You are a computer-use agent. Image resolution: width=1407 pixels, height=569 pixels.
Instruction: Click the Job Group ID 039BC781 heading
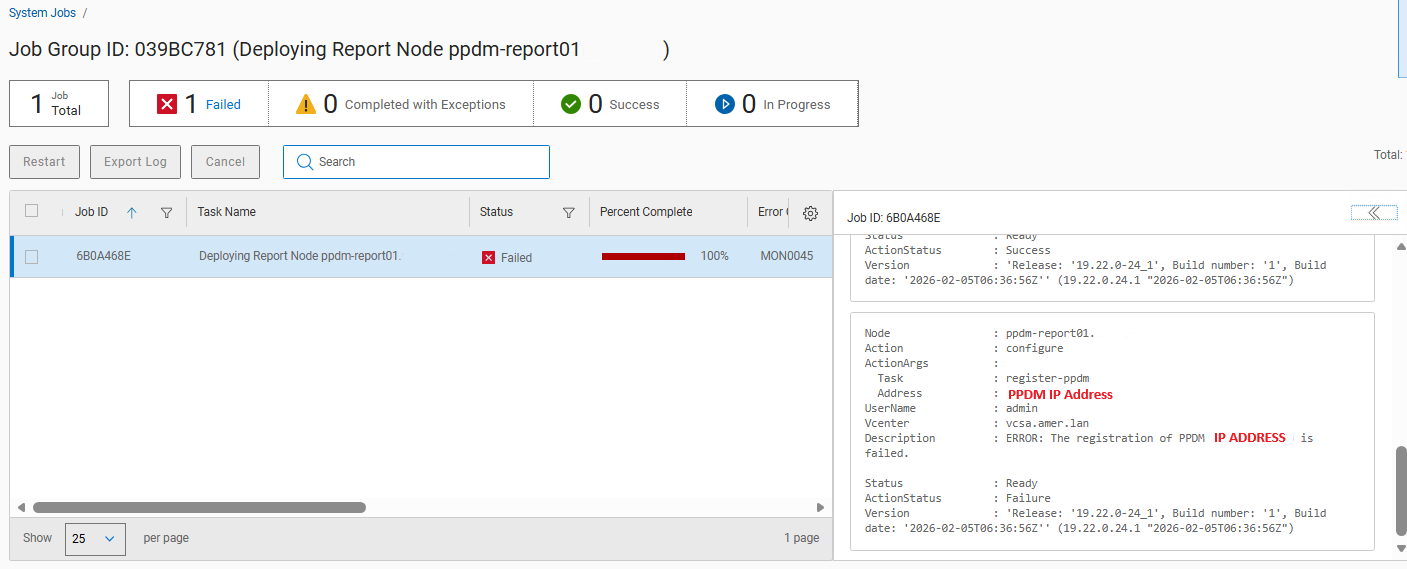(339, 49)
